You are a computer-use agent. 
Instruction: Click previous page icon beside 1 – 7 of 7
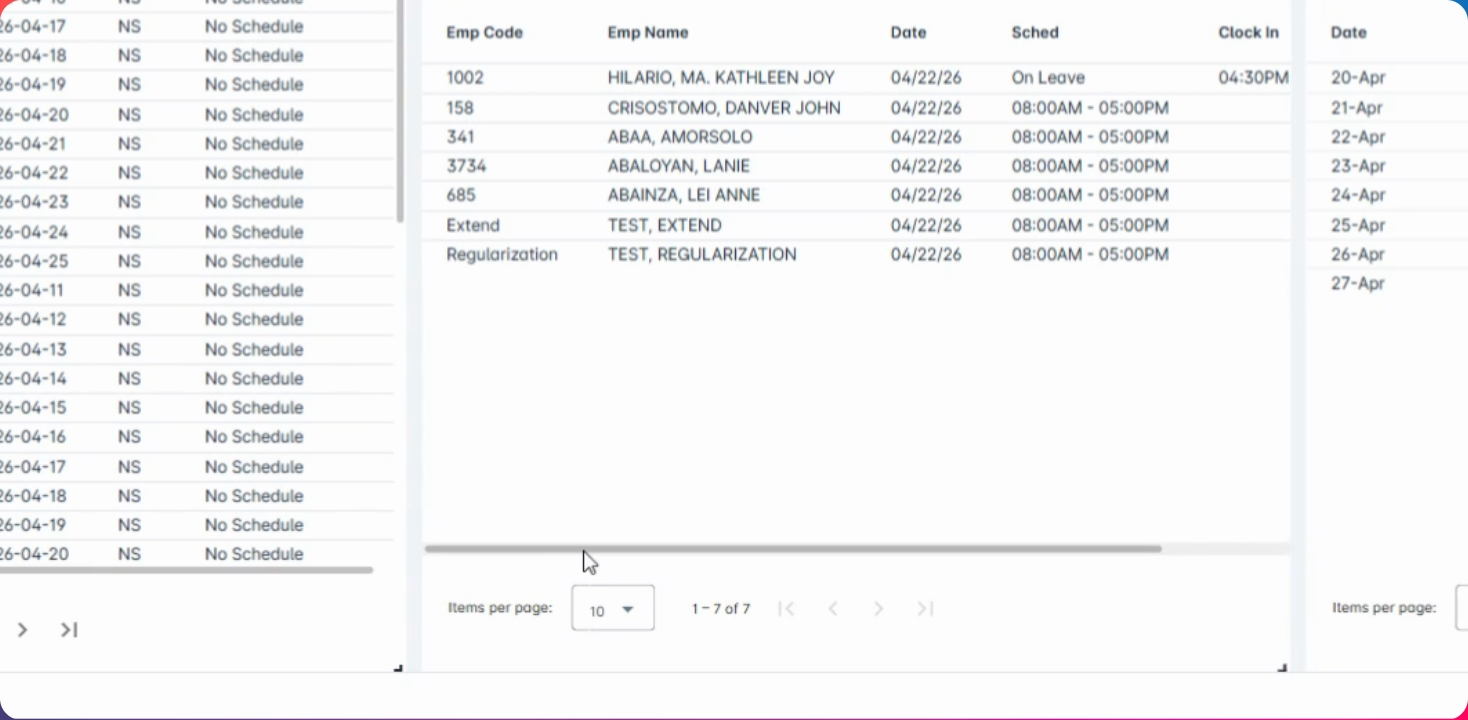coord(832,608)
